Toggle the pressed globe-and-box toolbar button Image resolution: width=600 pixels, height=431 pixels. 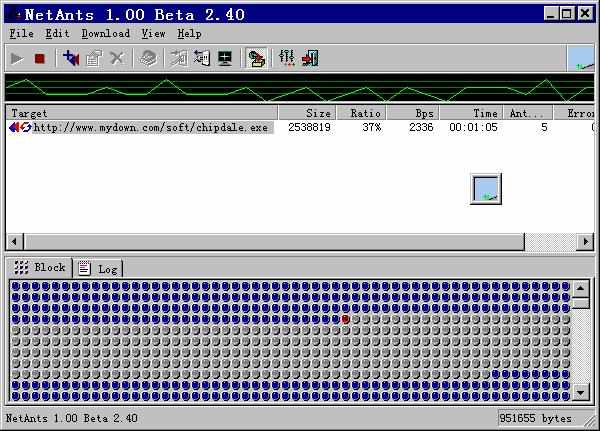[x=256, y=58]
